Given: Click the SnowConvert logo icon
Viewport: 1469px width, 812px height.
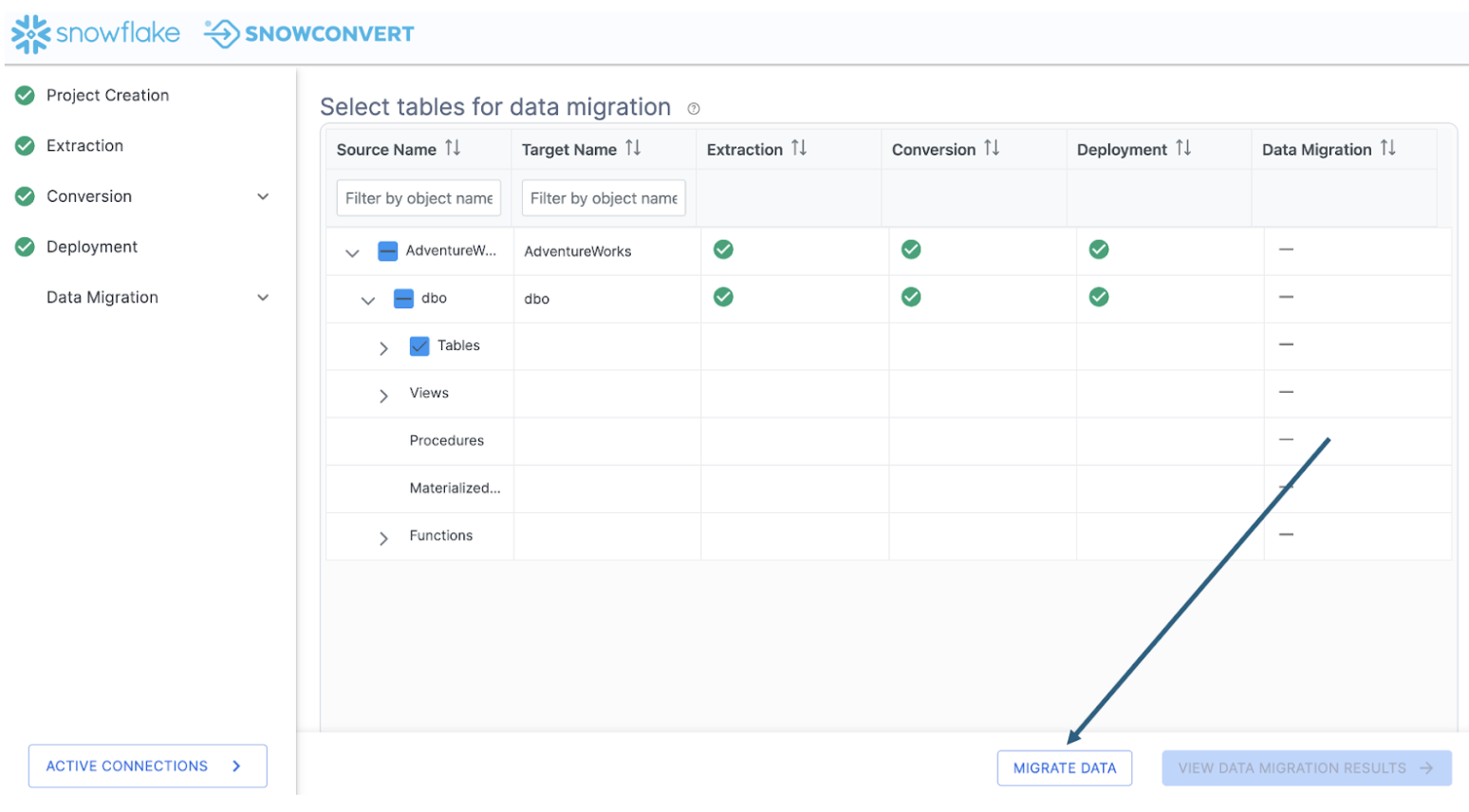Looking at the screenshot, I should [x=220, y=33].
